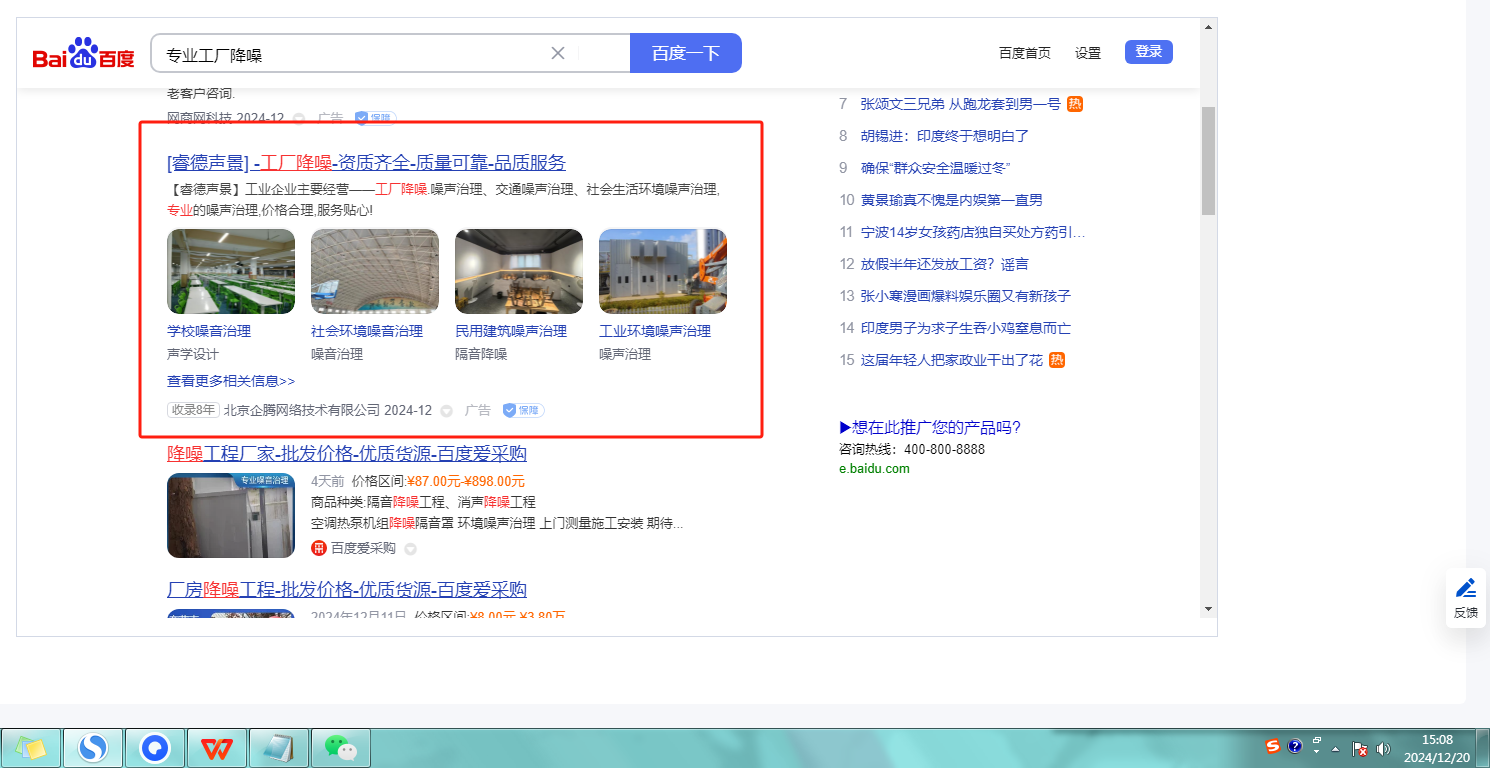Open 设置 in the top navigation
This screenshot has width=1490, height=768.
click(x=1087, y=53)
